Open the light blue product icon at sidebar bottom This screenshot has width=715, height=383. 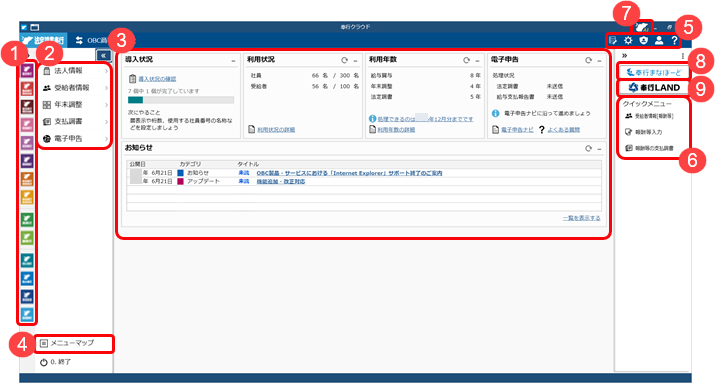click(x=27, y=314)
